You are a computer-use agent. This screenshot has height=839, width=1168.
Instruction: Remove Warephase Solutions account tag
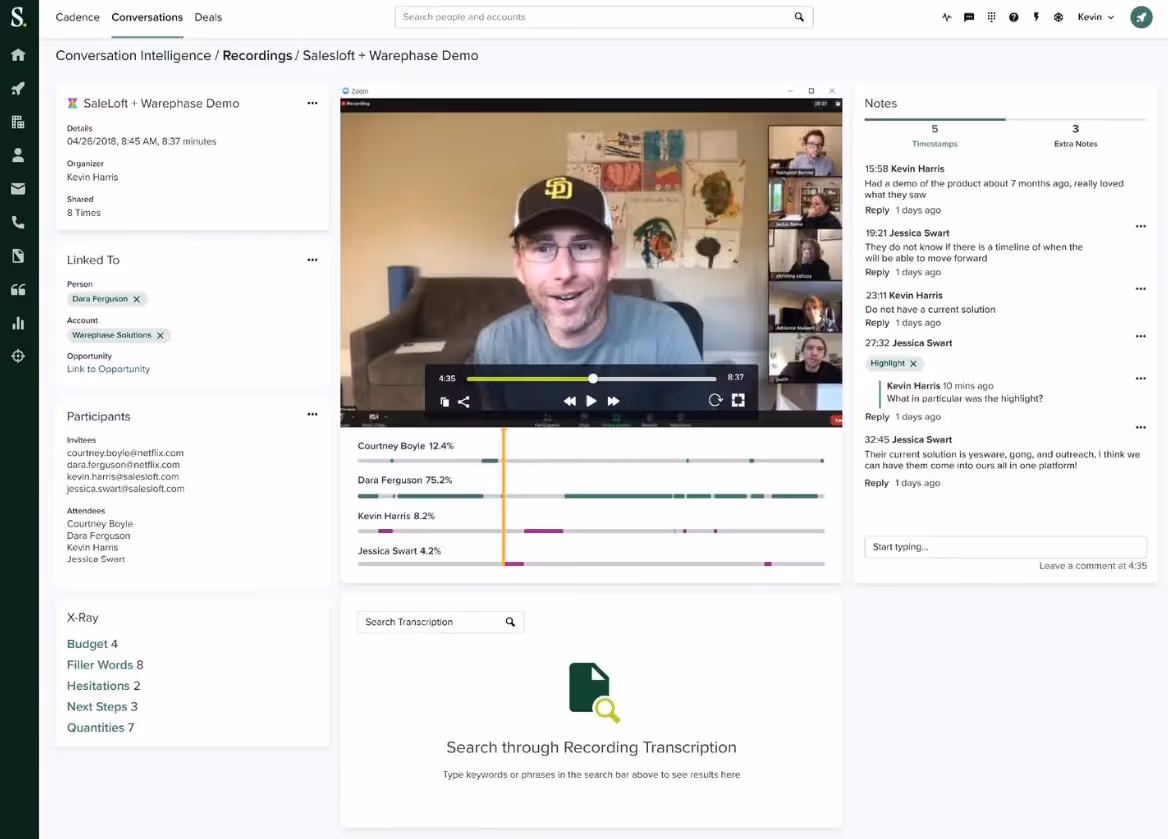(x=160, y=336)
